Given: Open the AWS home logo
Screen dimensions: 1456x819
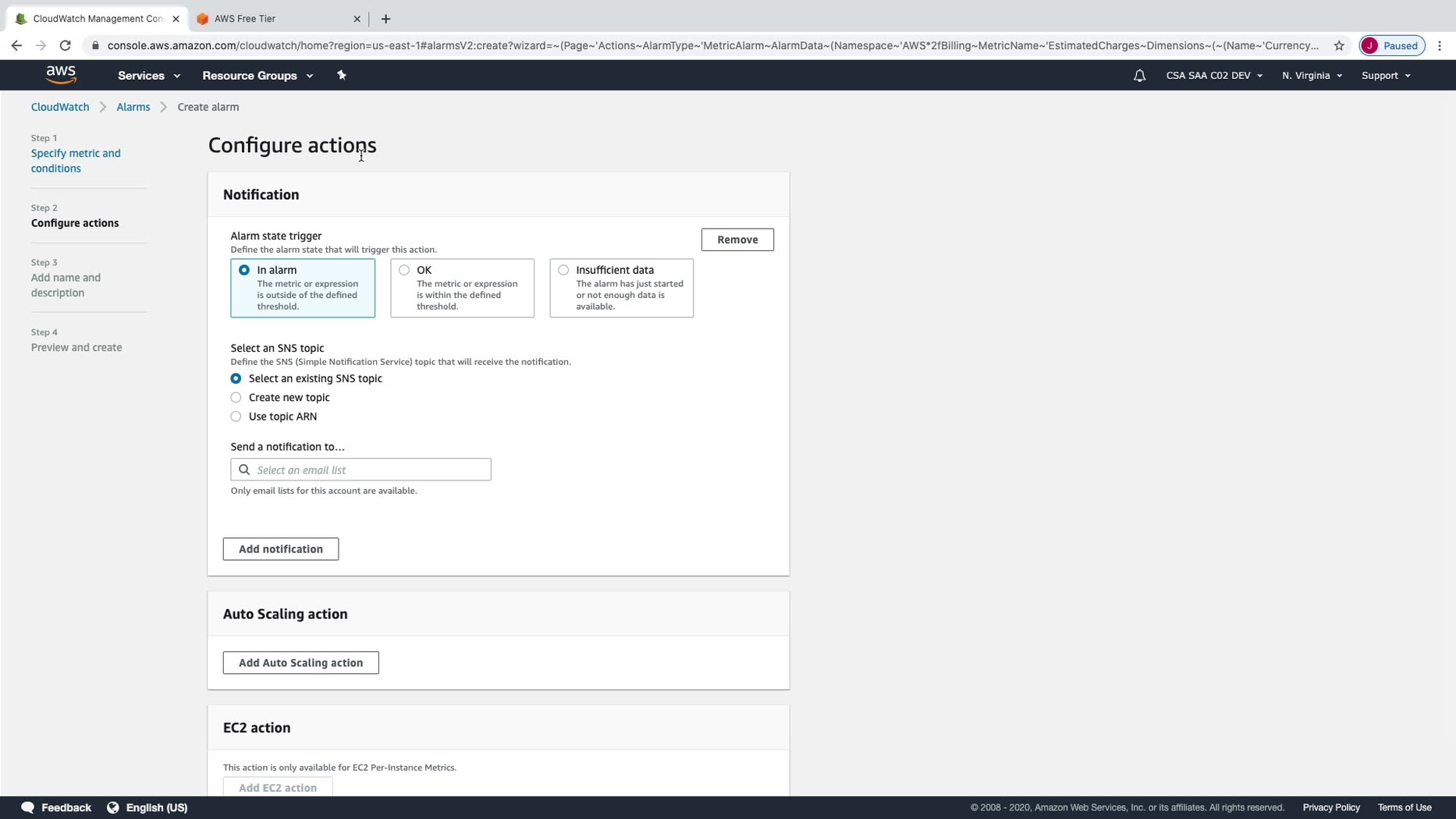Looking at the screenshot, I should 61,75.
